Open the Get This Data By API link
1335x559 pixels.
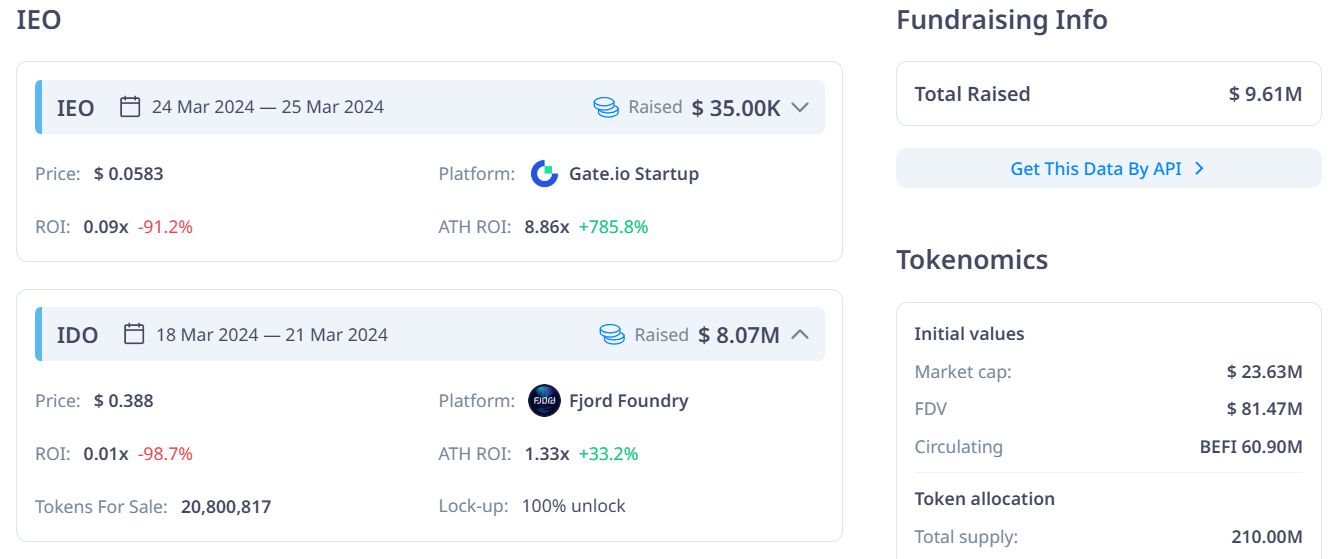click(x=1095, y=169)
